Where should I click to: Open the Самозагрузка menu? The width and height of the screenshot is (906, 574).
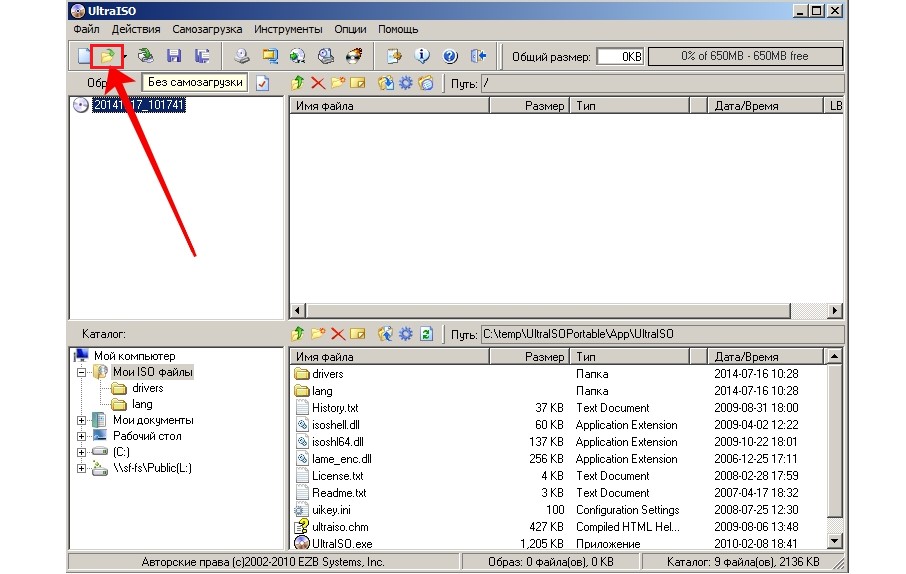207,30
